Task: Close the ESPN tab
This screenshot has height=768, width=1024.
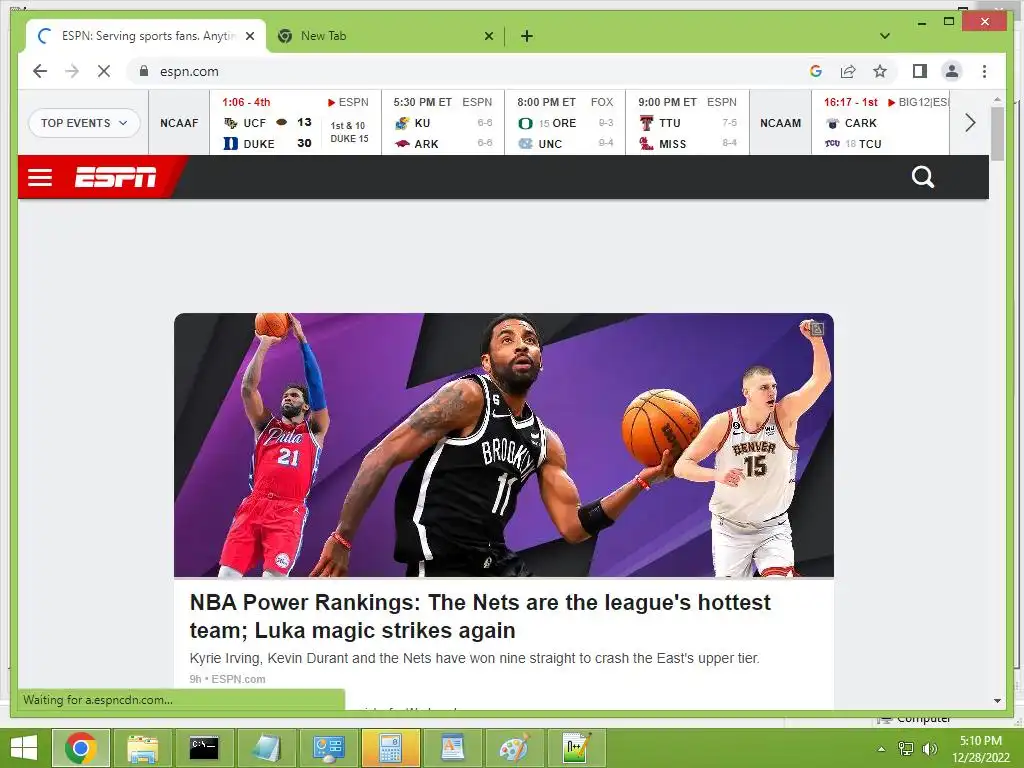Action: 249,36
